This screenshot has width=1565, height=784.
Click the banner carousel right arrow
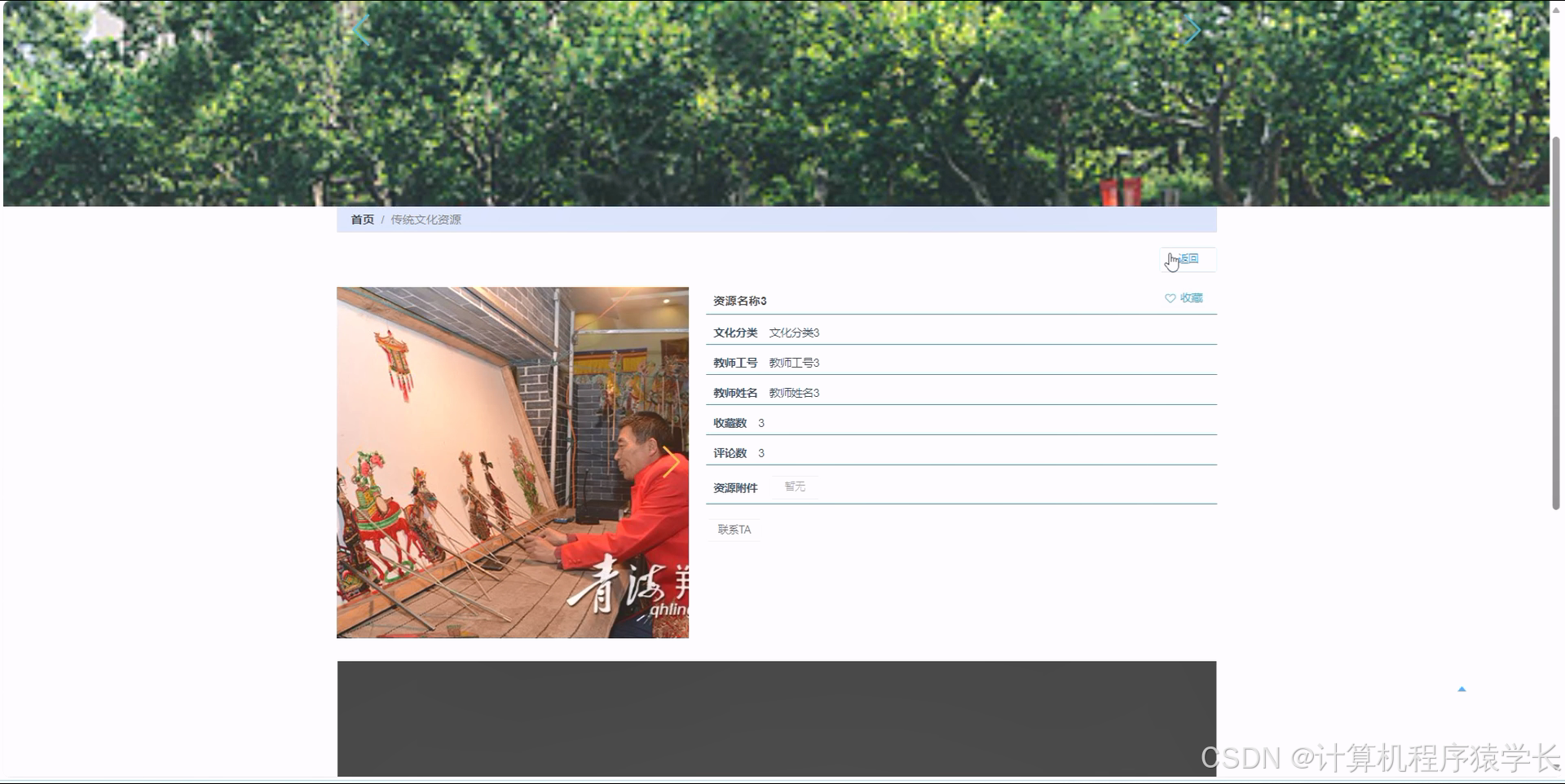(1192, 29)
